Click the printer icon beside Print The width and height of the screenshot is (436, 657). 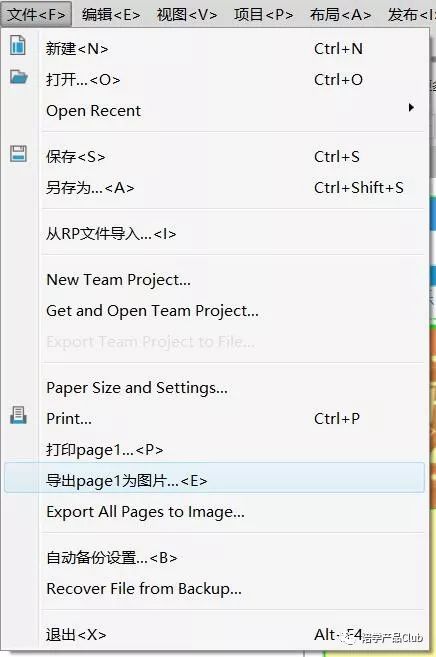coord(18,415)
